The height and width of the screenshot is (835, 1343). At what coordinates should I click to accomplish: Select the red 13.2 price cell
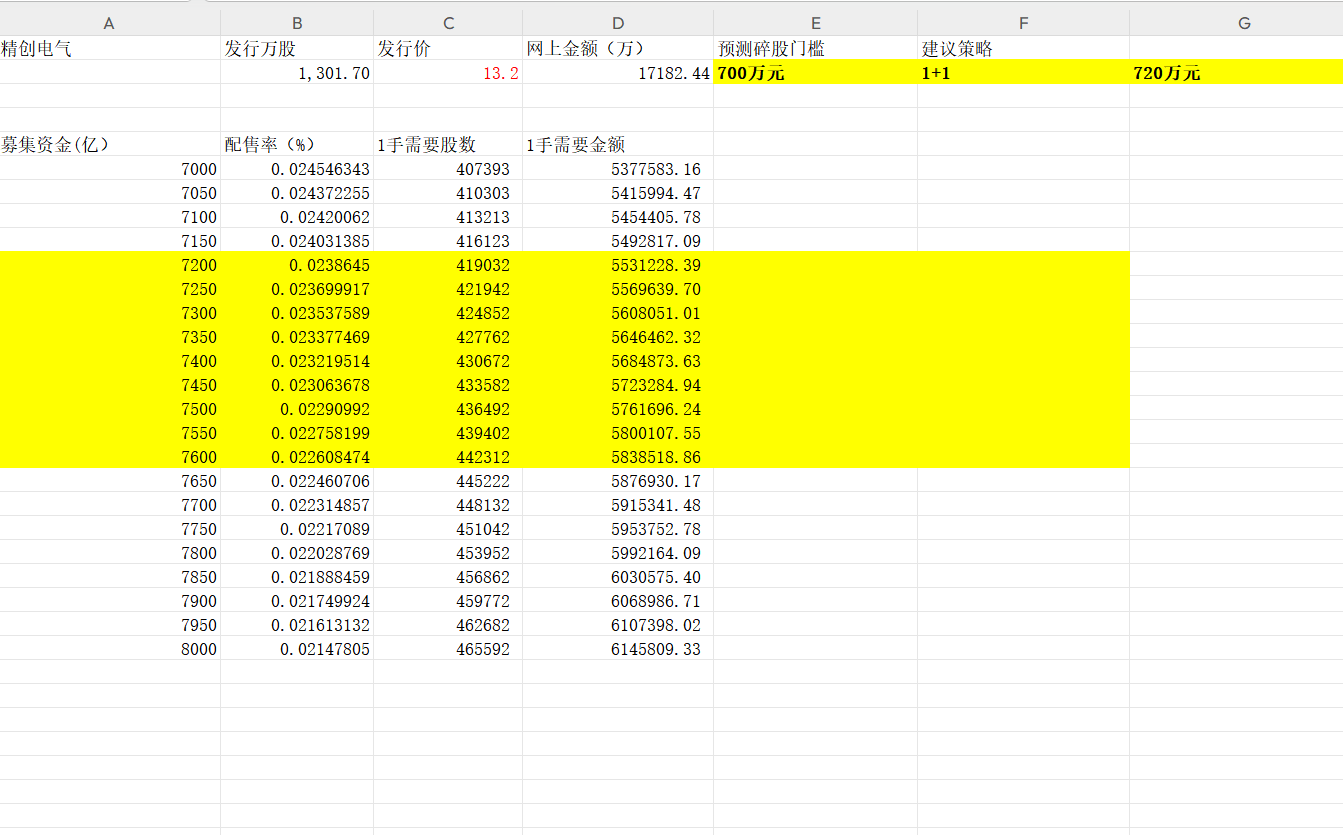[x=448, y=72]
